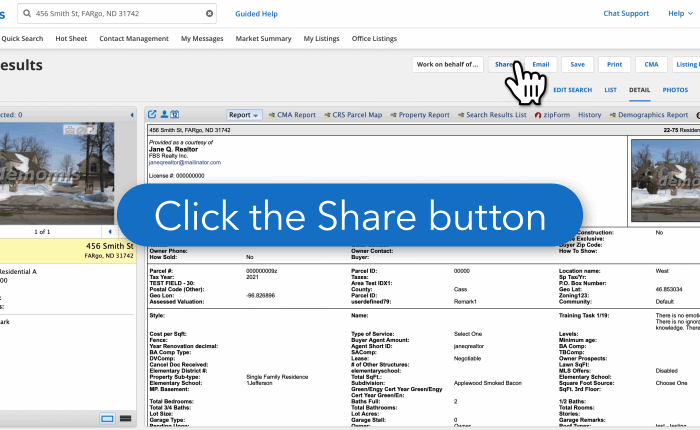Open the zipForm link
700x430 pixels.
[553, 115]
